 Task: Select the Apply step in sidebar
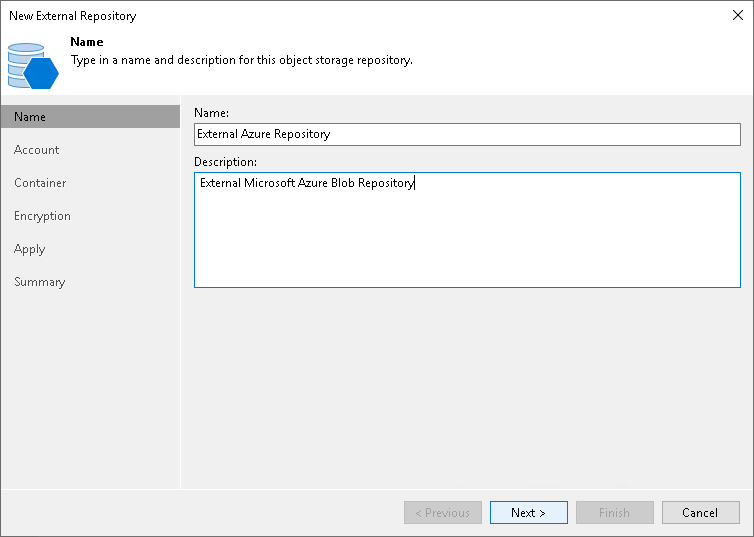coord(30,249)
